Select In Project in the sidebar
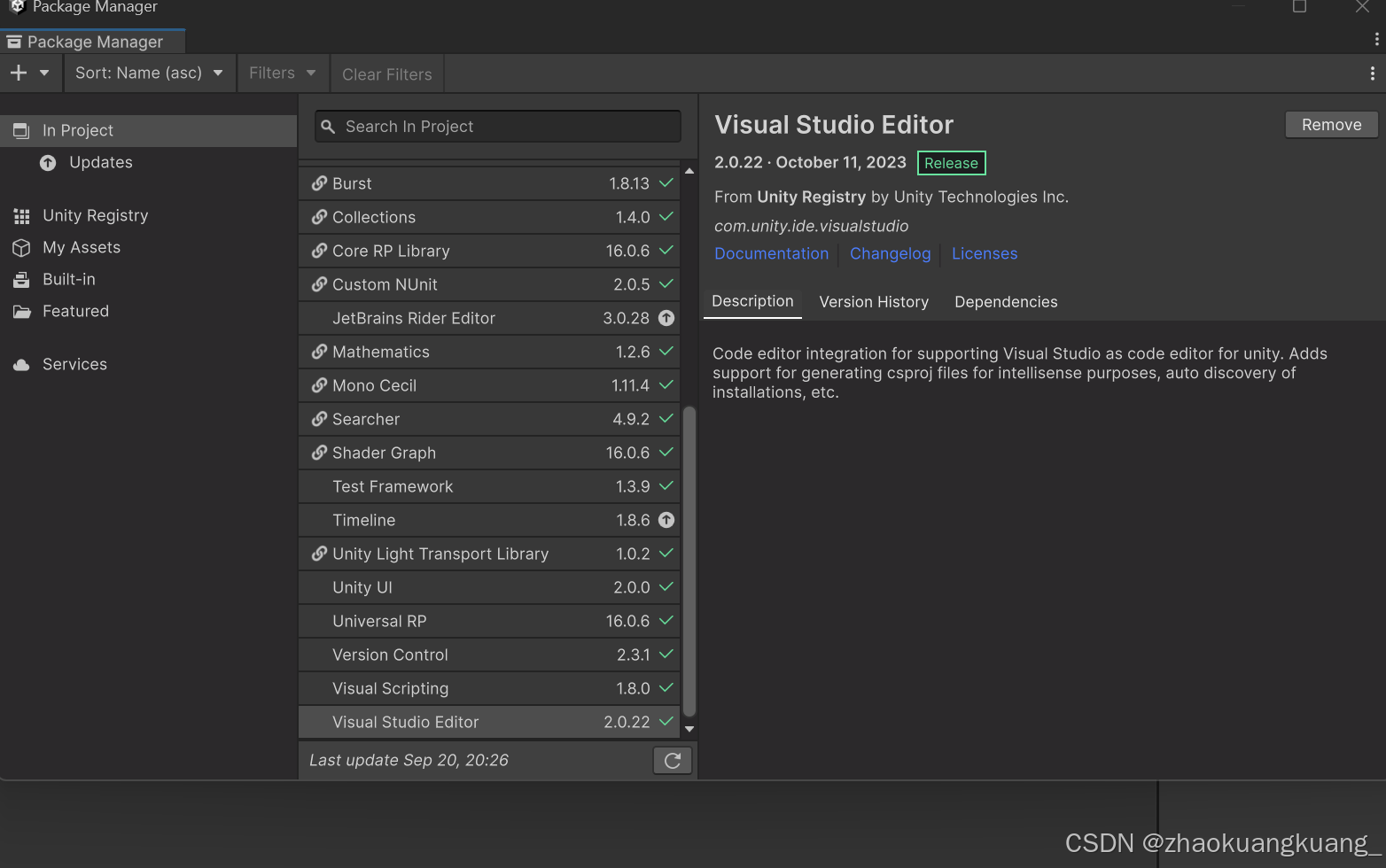 pos(149,130)
